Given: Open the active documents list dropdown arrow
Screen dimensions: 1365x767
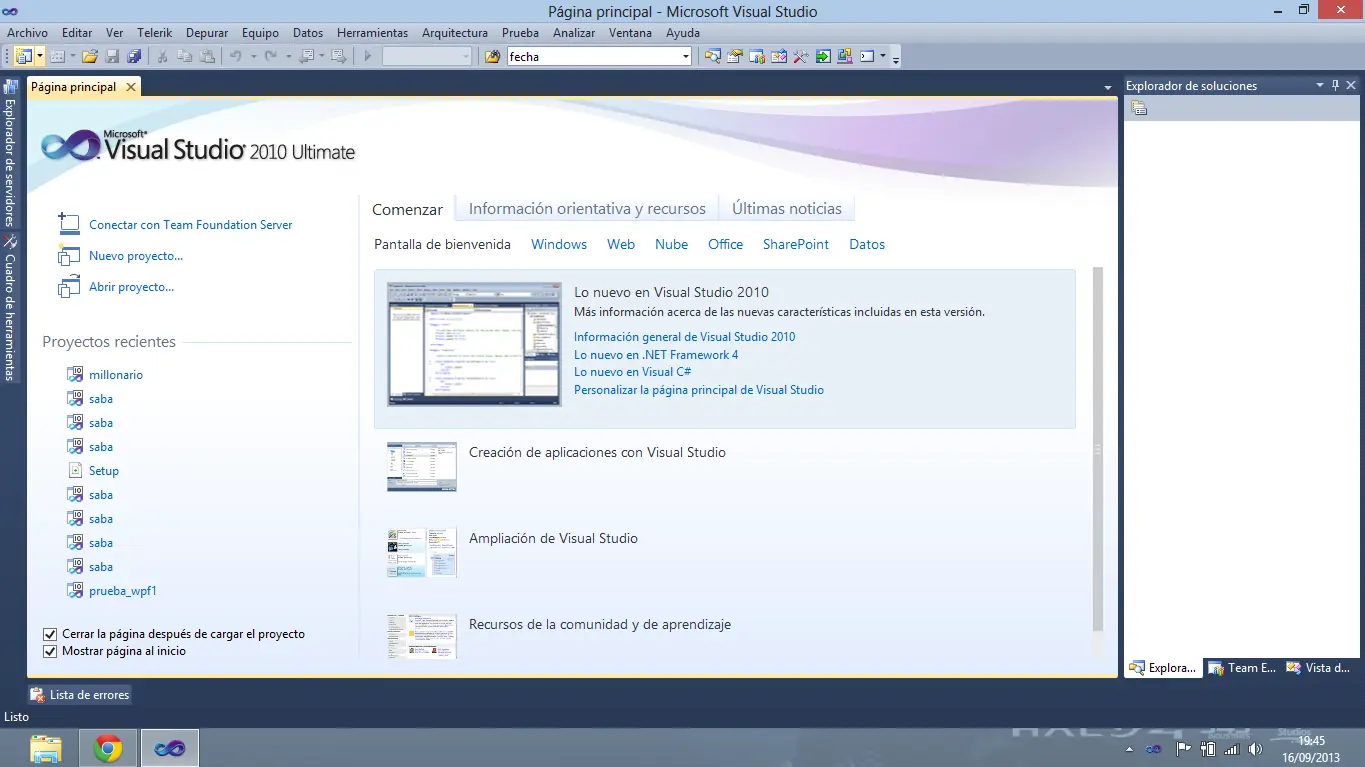Looking at the screenshot, I should click(1108, 88).
